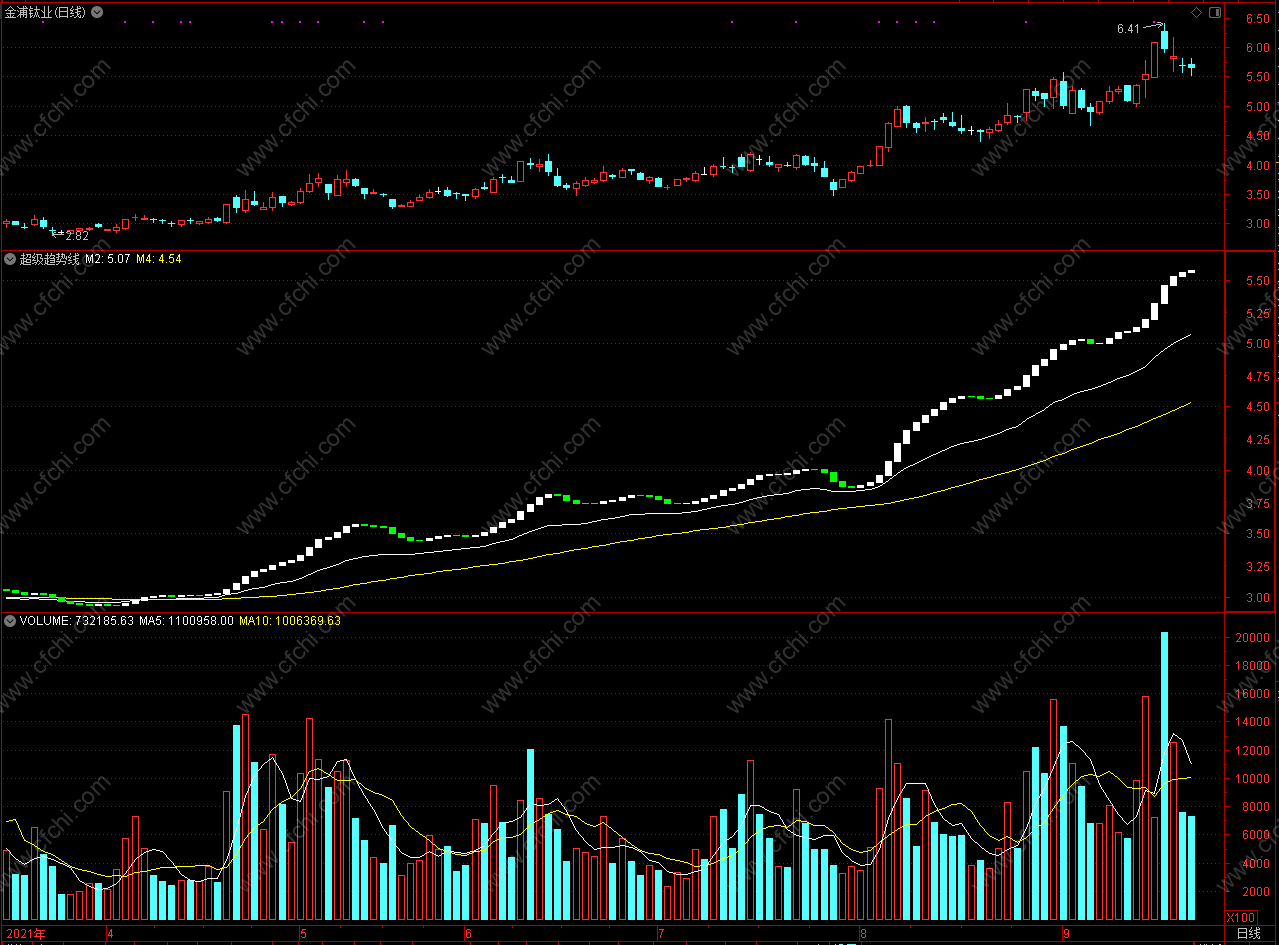1279x945 pixels.
Task: Open the 金浦钛业 chart title dropdown arrow
Action: point(97,12)
